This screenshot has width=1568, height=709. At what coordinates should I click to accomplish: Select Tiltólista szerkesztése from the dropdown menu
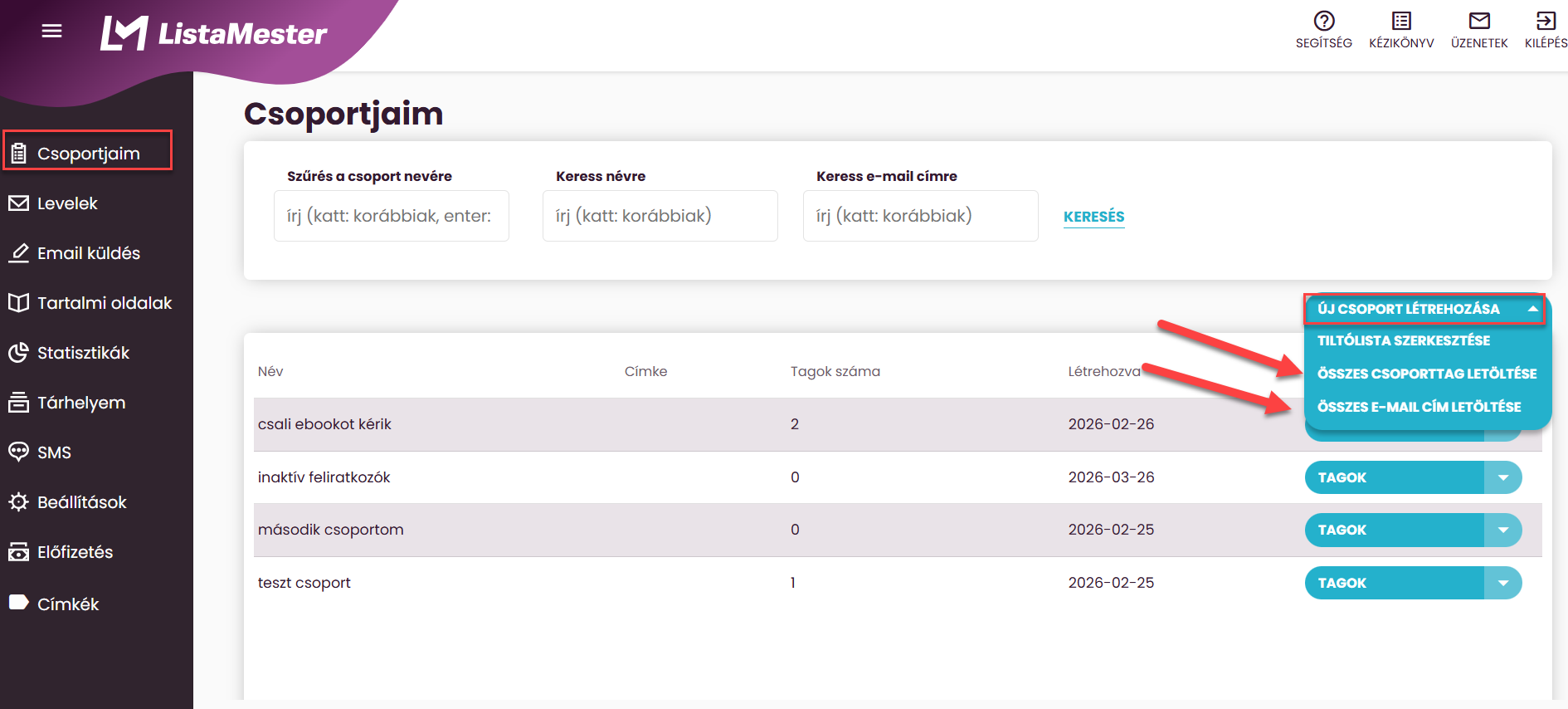1404,340
